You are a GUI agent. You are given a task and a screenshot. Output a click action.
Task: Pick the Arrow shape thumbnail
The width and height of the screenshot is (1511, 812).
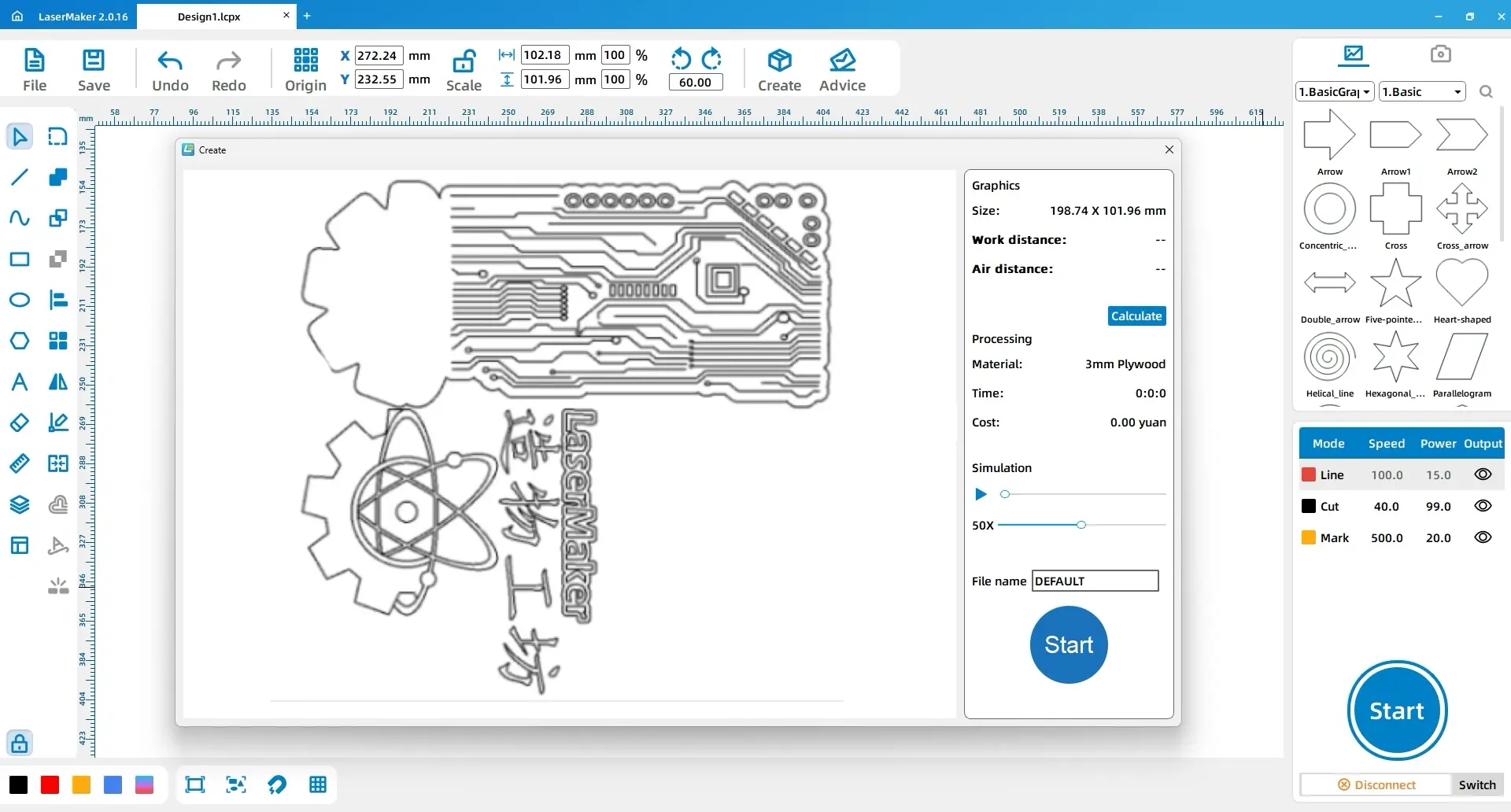(x=1329, y=135)
